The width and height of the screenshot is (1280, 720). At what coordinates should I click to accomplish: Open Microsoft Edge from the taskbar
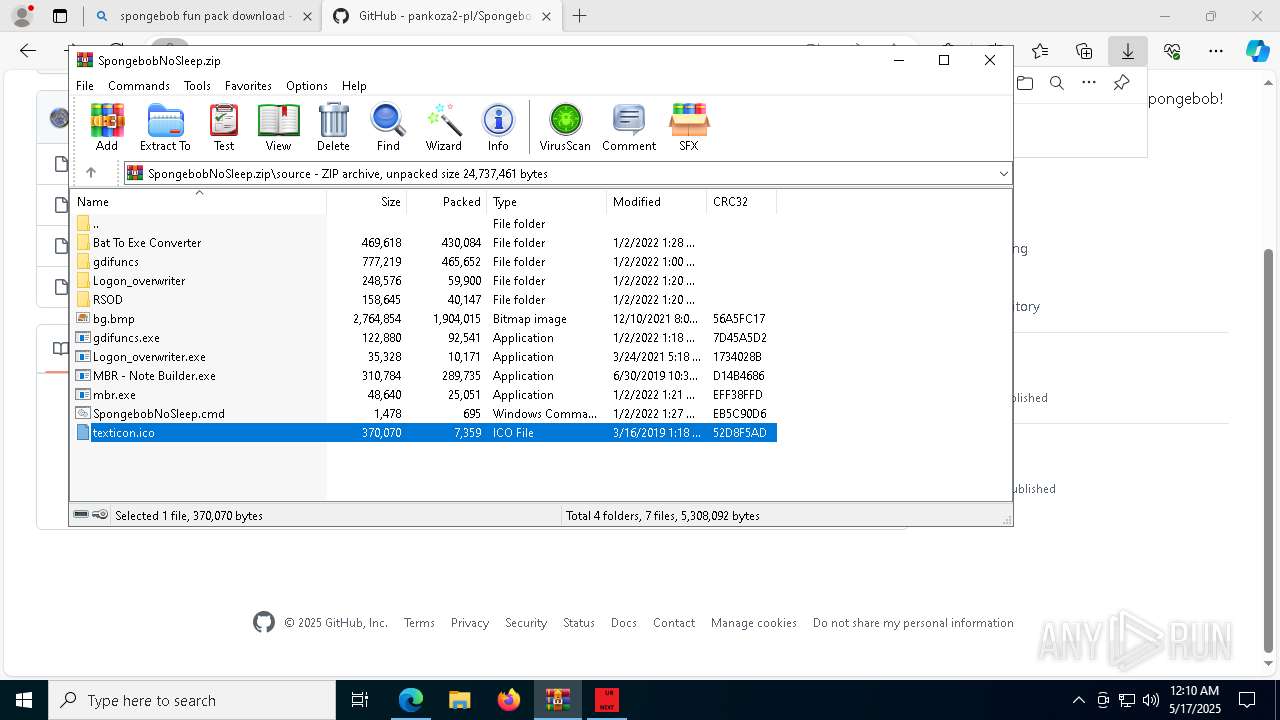(411, 700)
